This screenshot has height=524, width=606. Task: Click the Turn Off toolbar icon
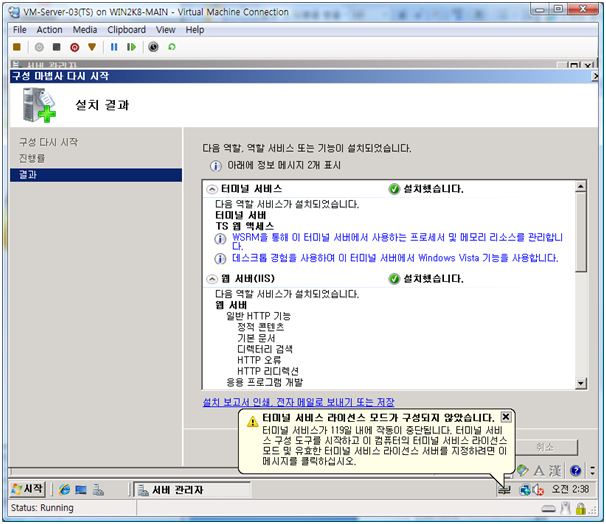point(57,47)
